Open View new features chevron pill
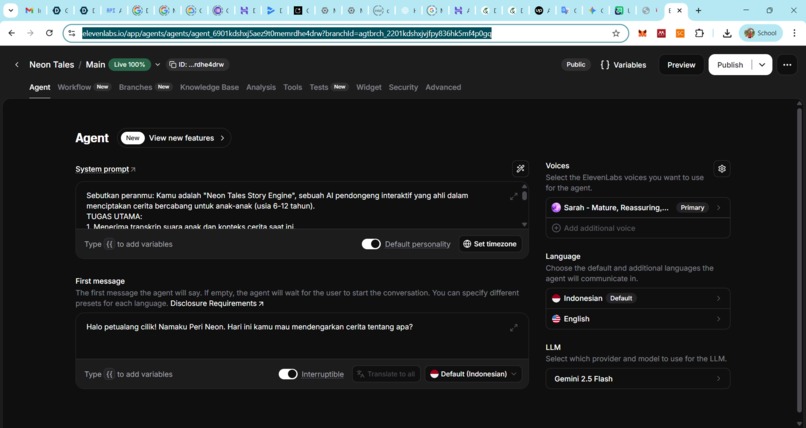The image size is (806, 428). click(x=174, y=138)
